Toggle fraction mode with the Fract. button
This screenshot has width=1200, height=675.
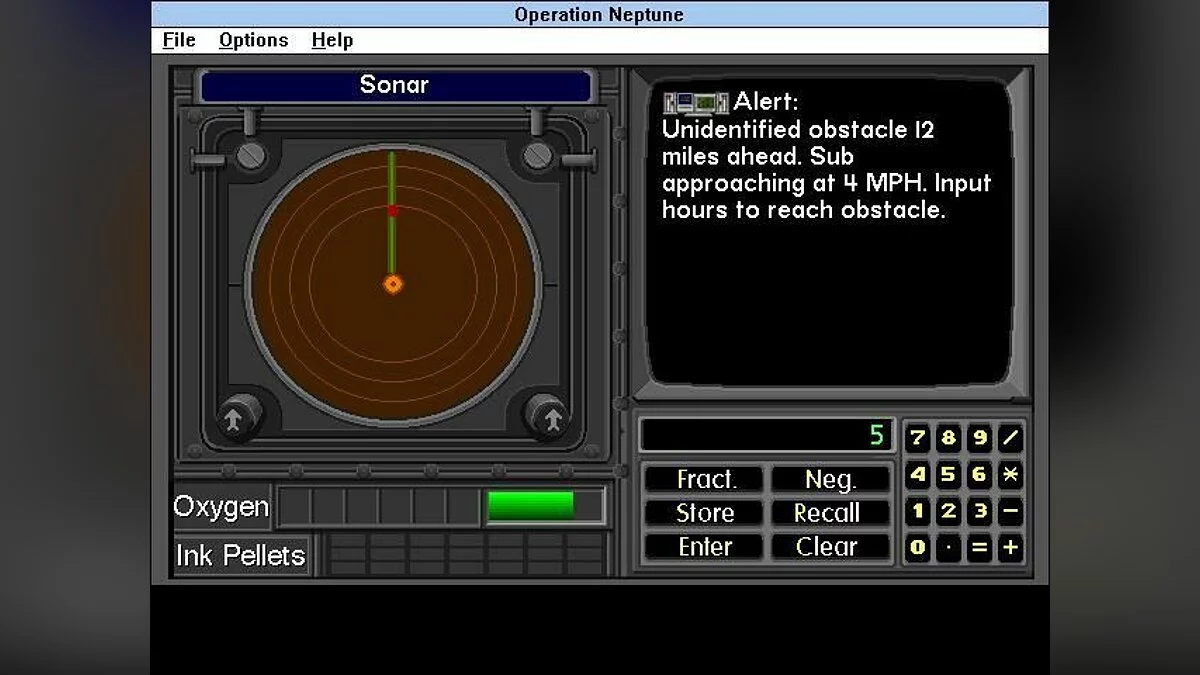point(703,479)
